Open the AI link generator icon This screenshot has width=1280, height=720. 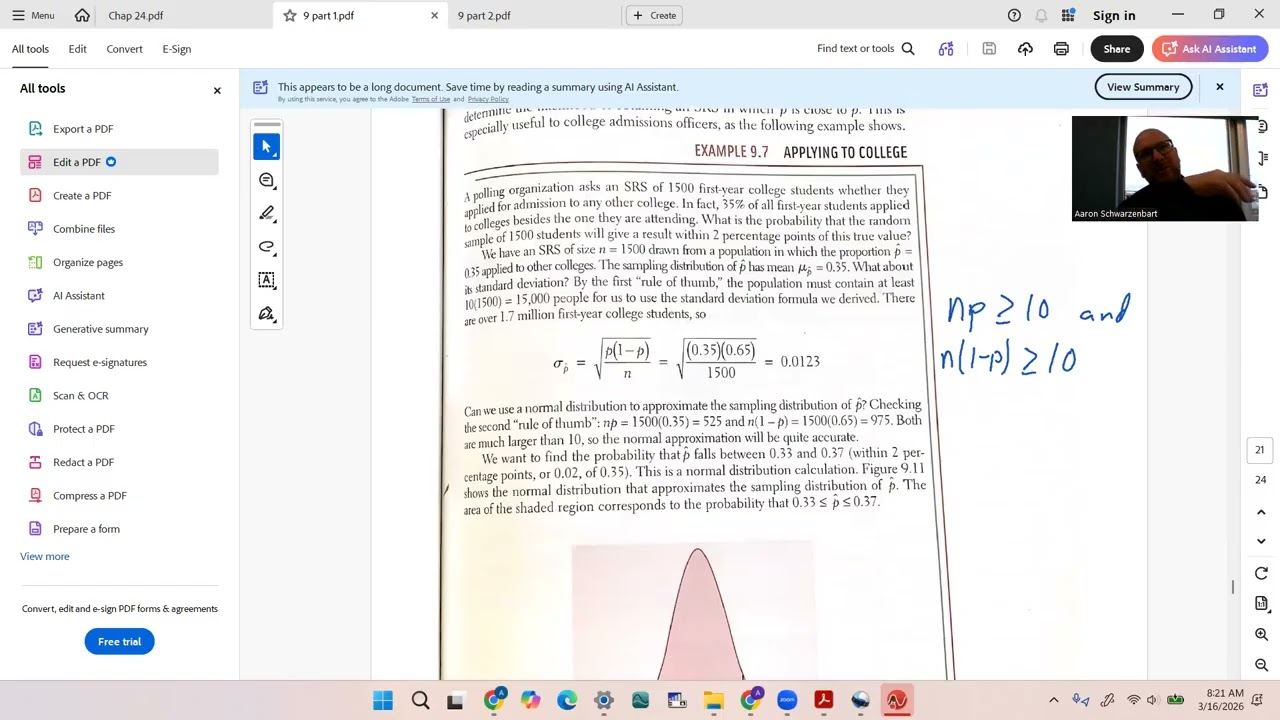946,49
